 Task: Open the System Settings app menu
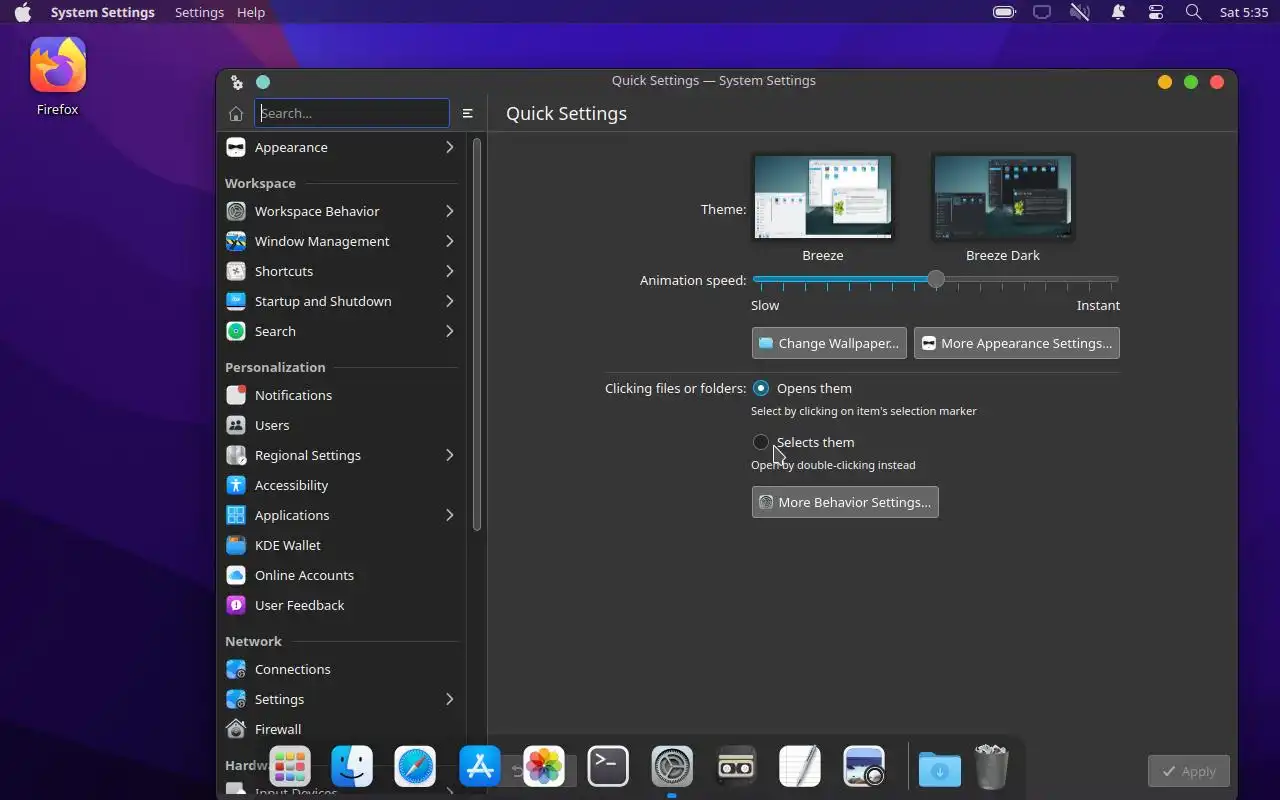103,12
